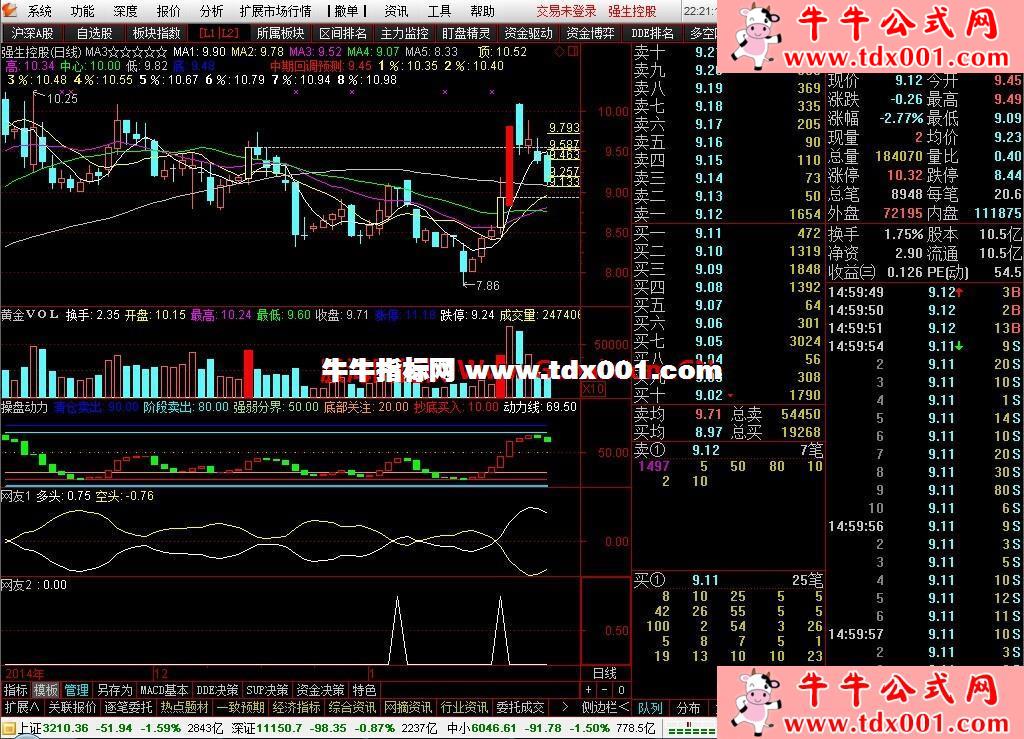Viewport: 1024px width, 739px height.
Task: Click the 特色 template button
Action: click(364, 690)
